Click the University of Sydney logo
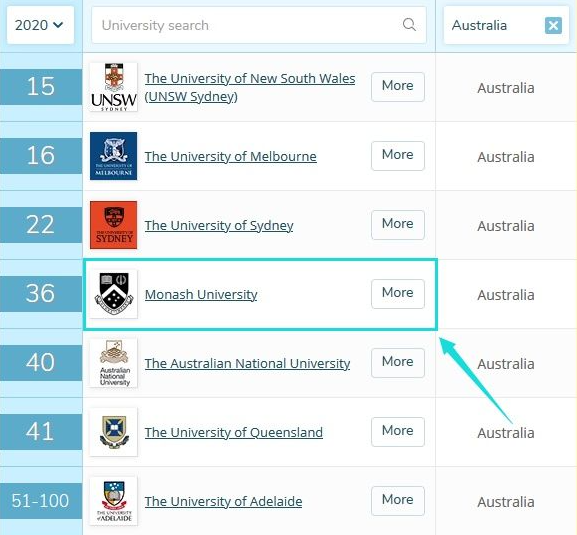 (x=114, y=225)
